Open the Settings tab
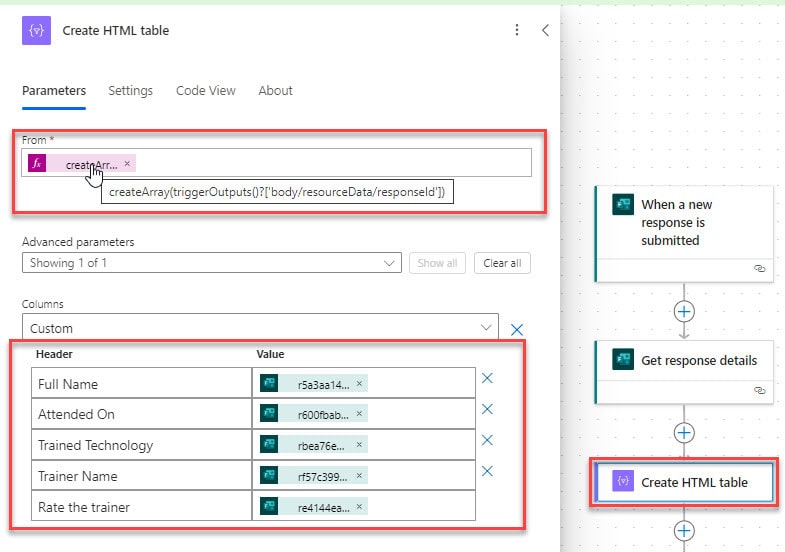Viewport: 785px width, 552px height. pyautogui.click(x=130, y=91)
